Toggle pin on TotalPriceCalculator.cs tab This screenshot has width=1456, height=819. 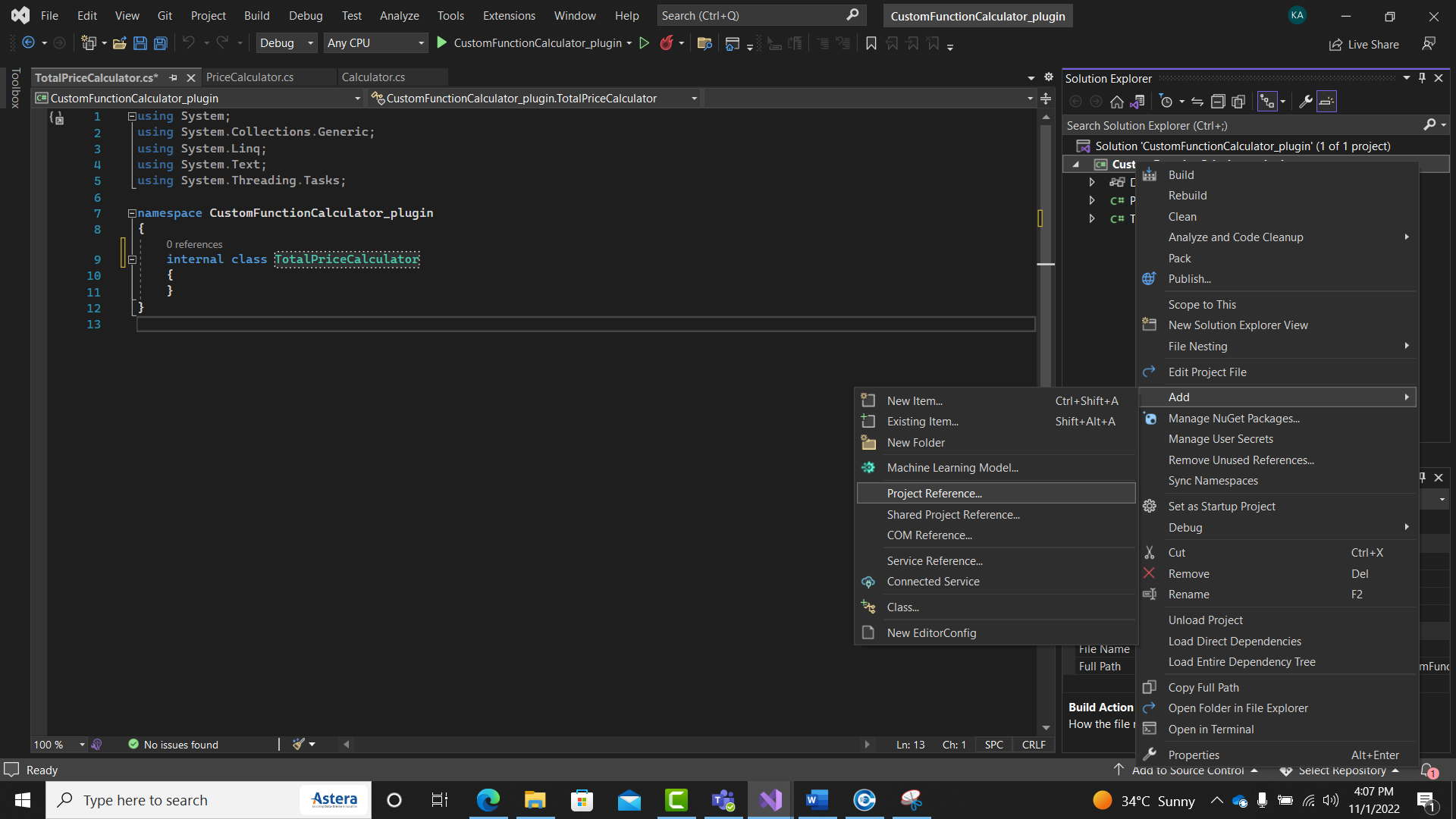click(173, 77)
